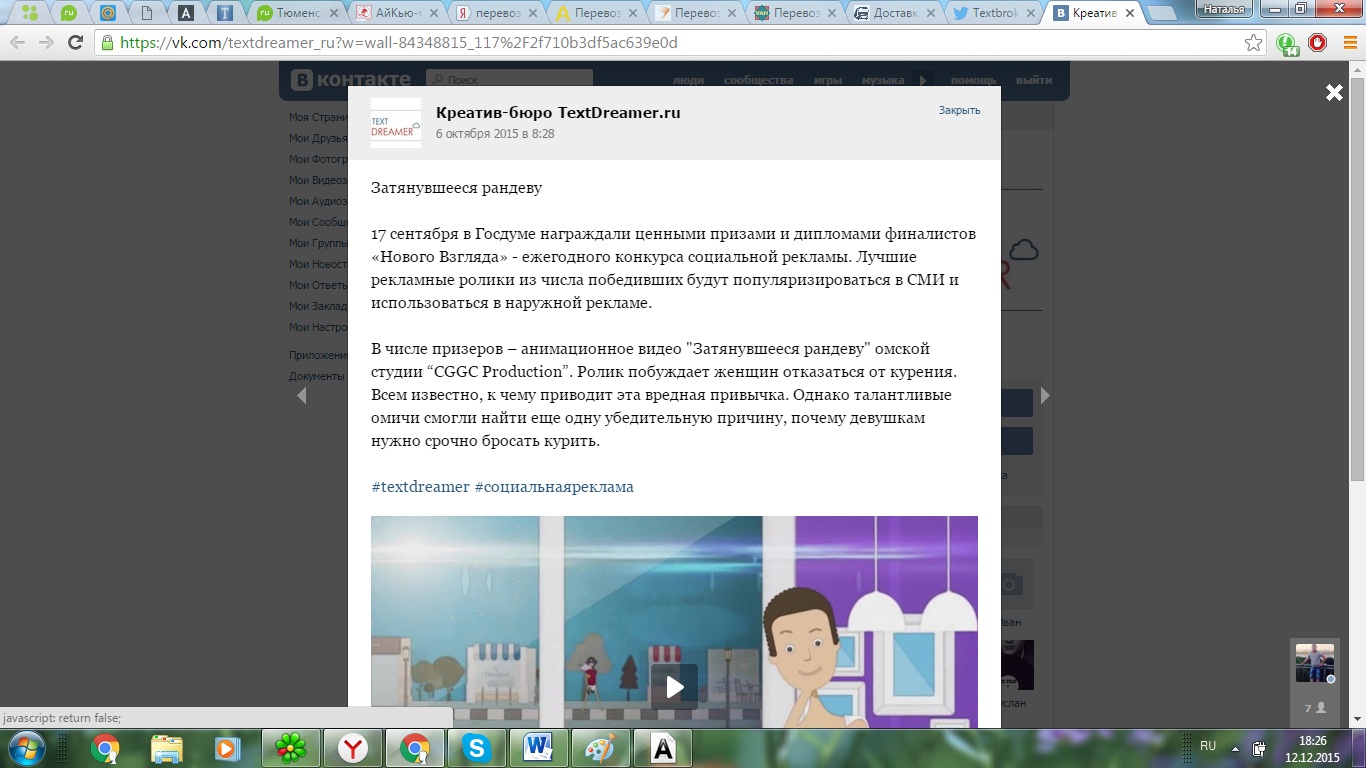
Task: Click the ВКонтакте logo
Action: (351, 80)
